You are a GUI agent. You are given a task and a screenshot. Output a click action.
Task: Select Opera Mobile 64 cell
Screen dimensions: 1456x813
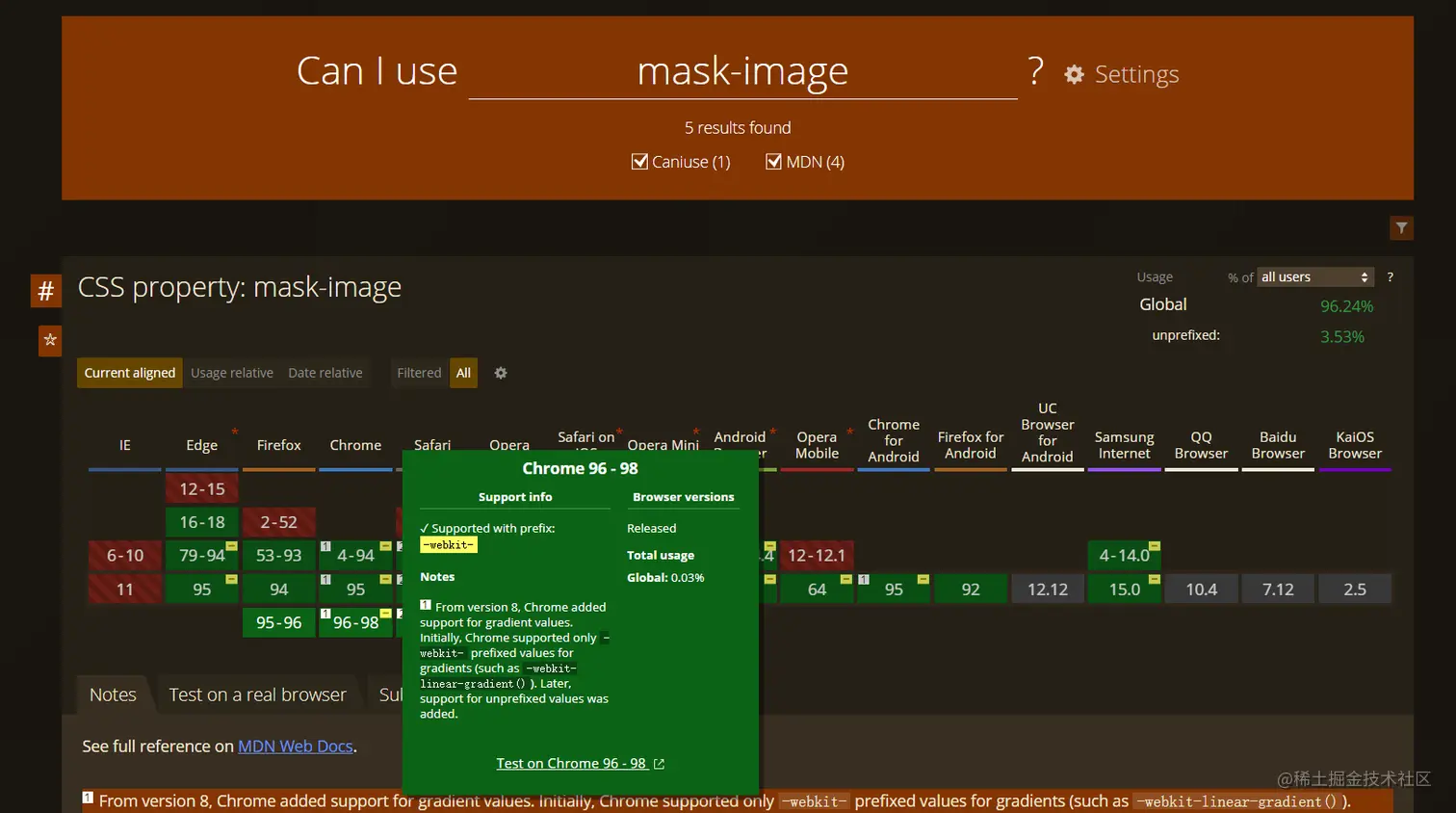point(817,590)
